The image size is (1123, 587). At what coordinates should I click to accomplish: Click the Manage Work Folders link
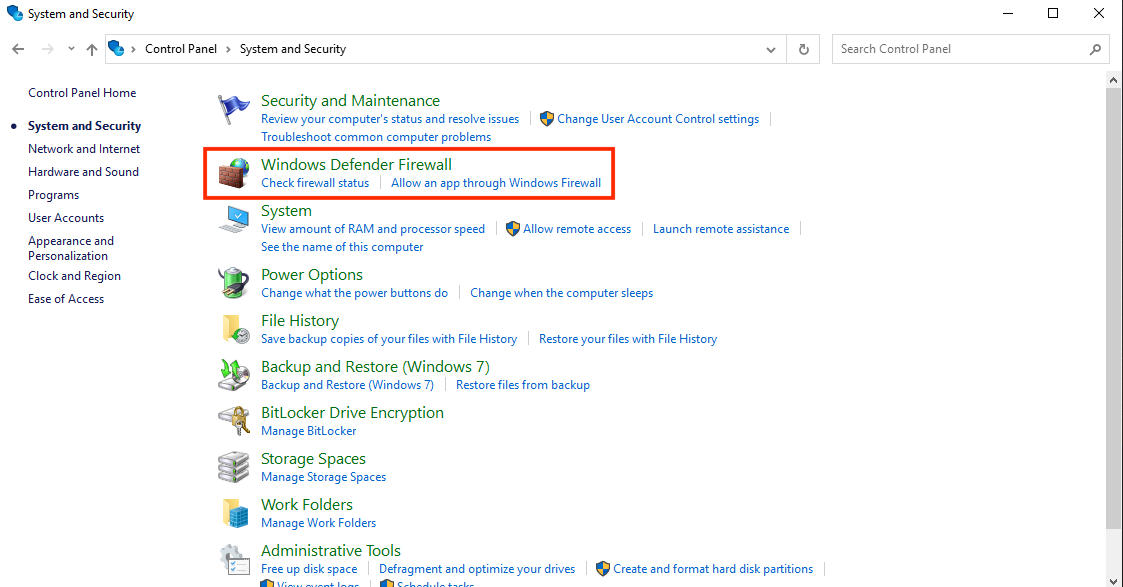pos(318,523)
